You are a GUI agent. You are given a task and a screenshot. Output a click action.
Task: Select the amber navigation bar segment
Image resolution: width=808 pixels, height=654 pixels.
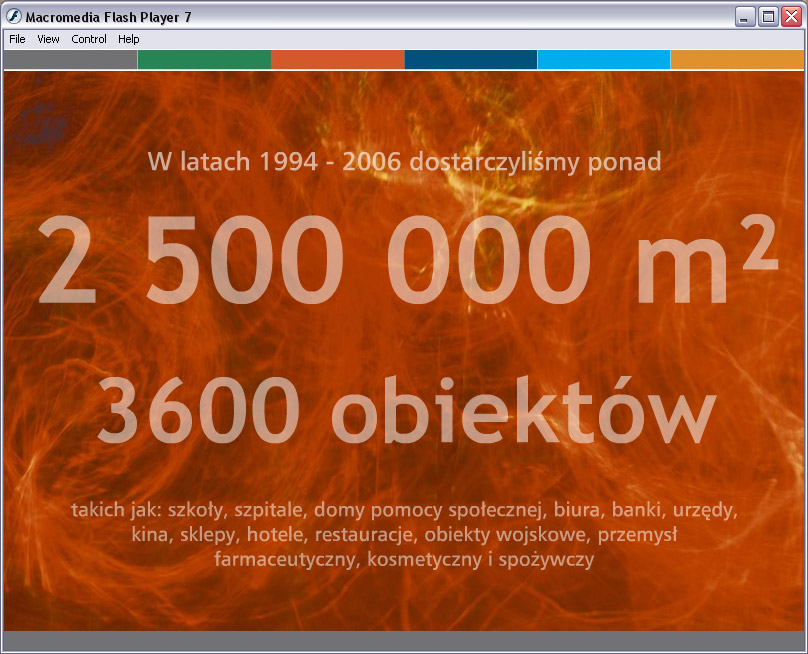737,60
